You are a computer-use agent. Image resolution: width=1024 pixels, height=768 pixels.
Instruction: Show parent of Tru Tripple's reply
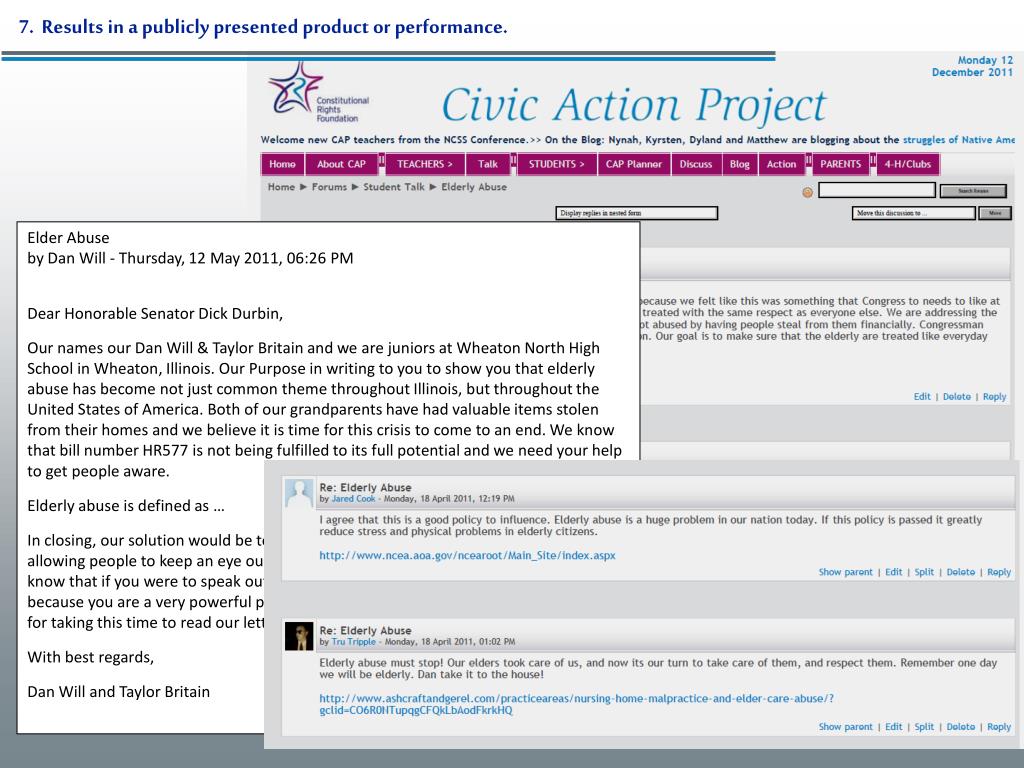pos(845,727)
